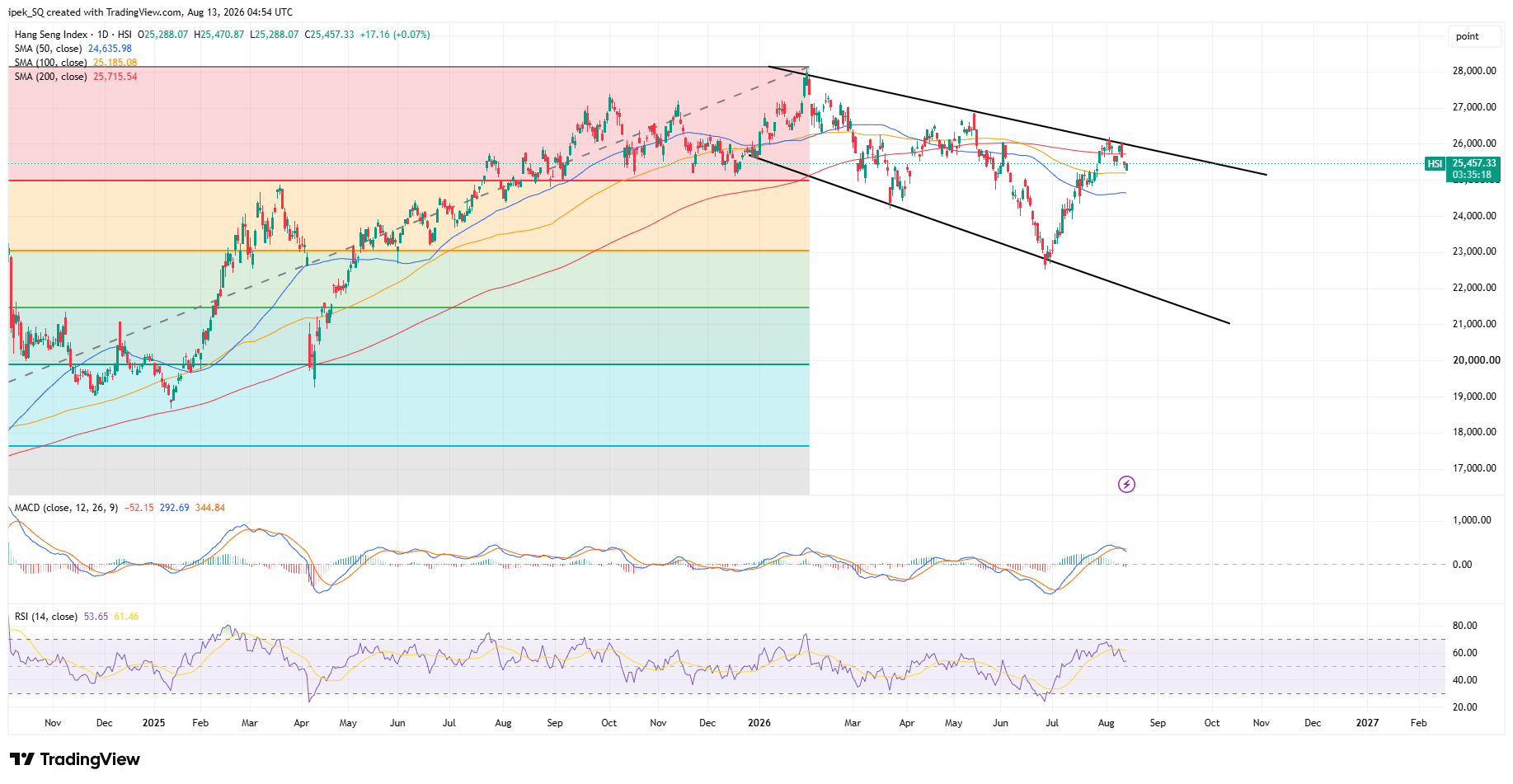The width and height of the screenshot is (1513, 784).
Task: Select the 'Hang Seng Index · 1D · HSI' title
Action: click(x=73, y=35)
